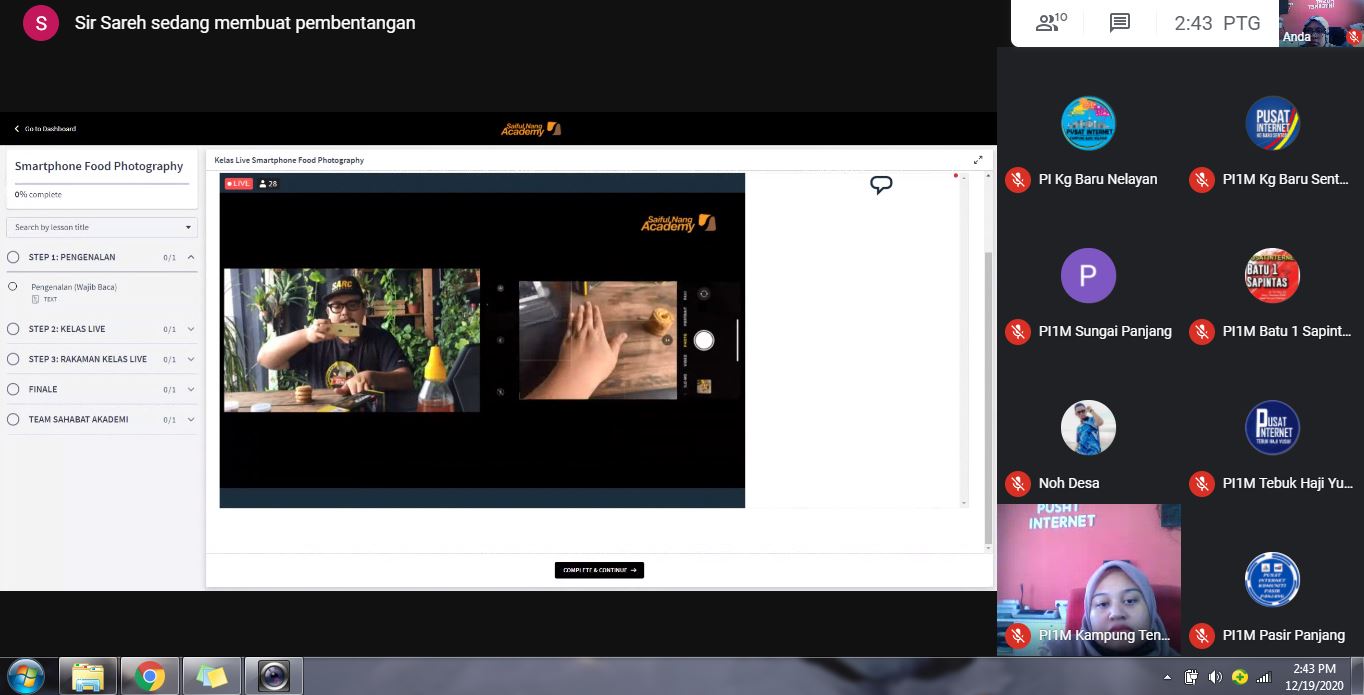This screenshot has width=1364, height=695.
Task: Click the speech bubble comment icon
Action: click(881, 185)
